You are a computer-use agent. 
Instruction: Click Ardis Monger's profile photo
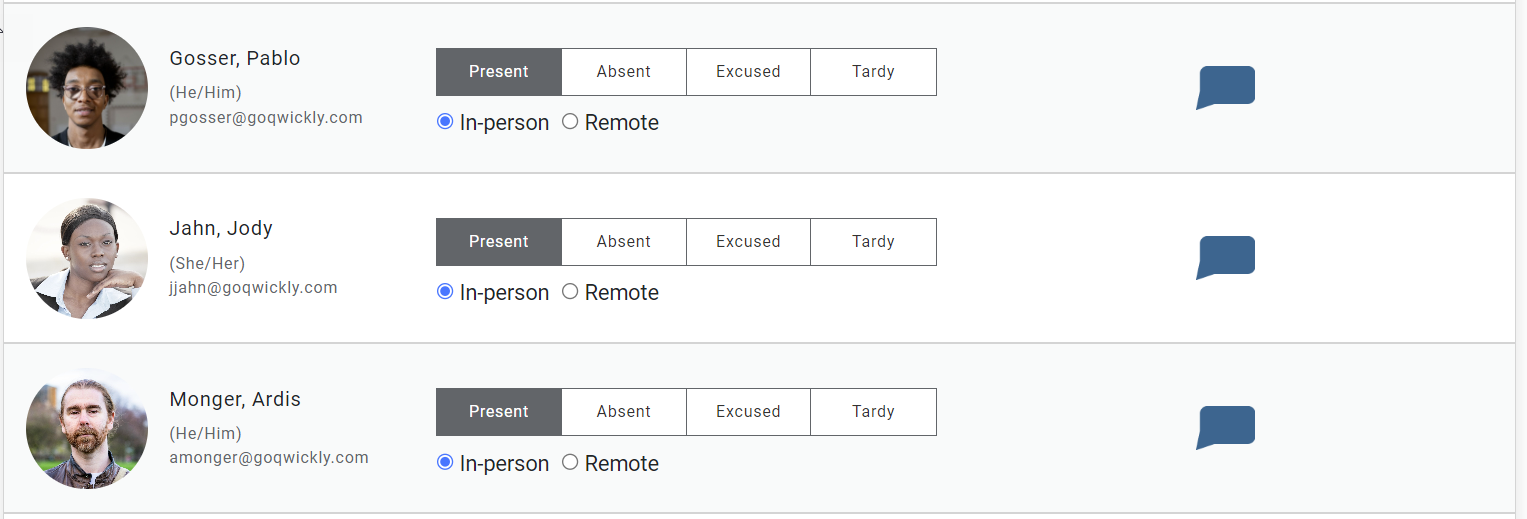pyautogui.click(x=87, y=428)
